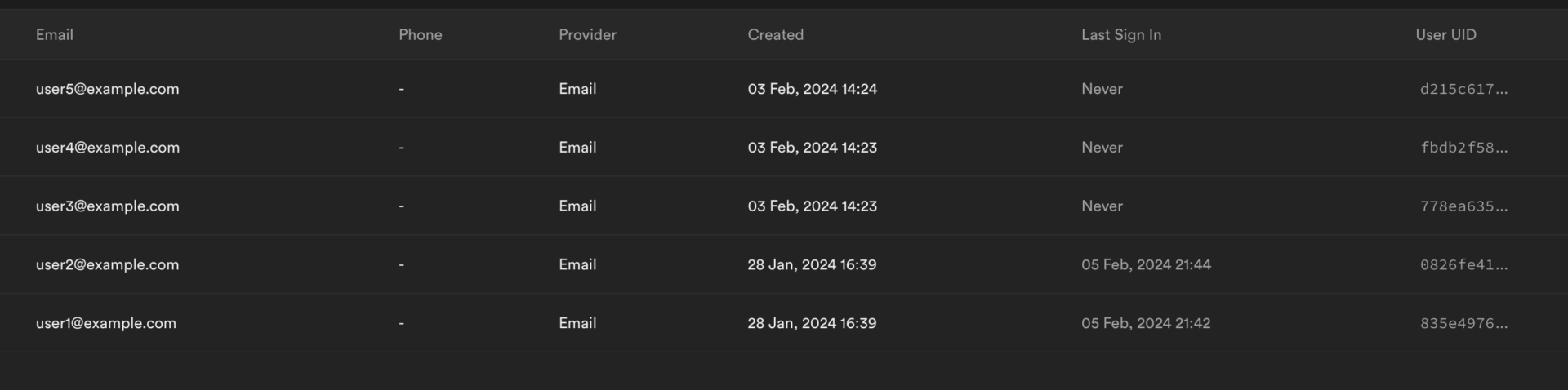The width and height of the screenshot is (1568, 390).
Task: Select the user5@example.com row email
Action: tap(107, 89)
